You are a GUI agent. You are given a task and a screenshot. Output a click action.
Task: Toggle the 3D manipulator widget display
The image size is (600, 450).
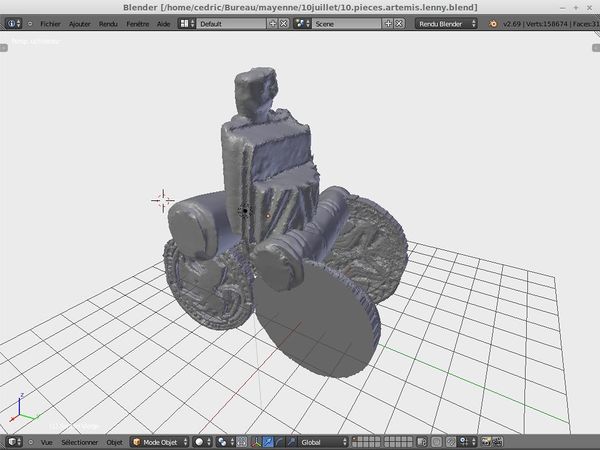[257, 441]
